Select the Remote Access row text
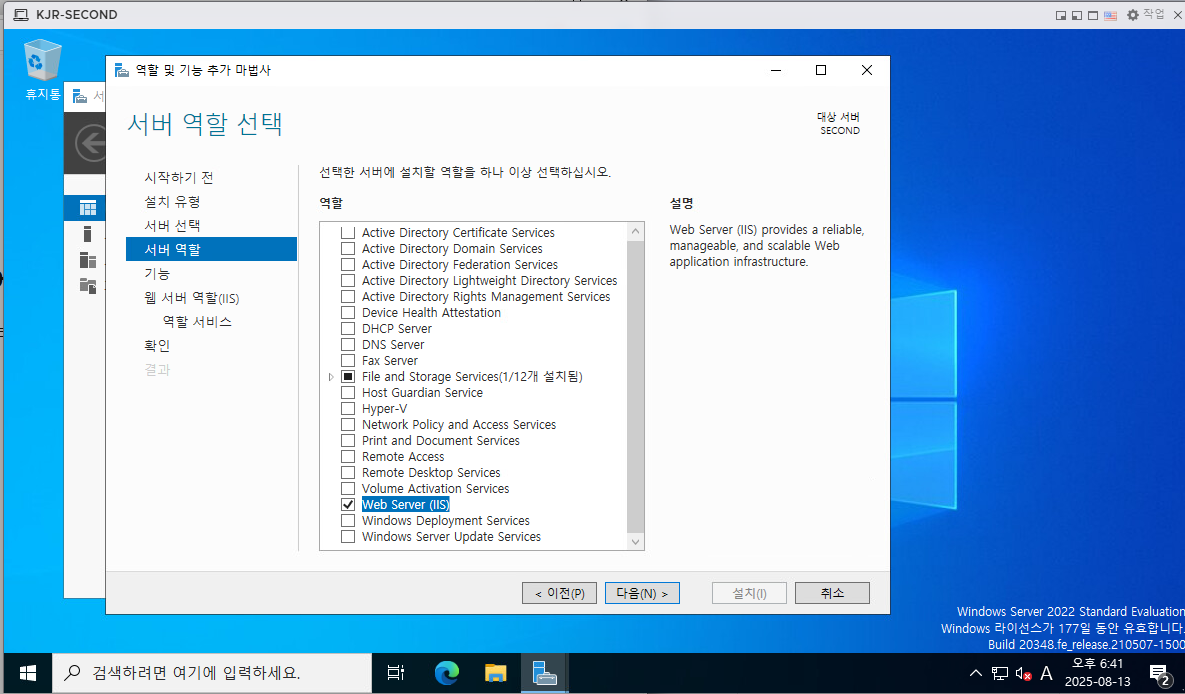 point(403,457)
